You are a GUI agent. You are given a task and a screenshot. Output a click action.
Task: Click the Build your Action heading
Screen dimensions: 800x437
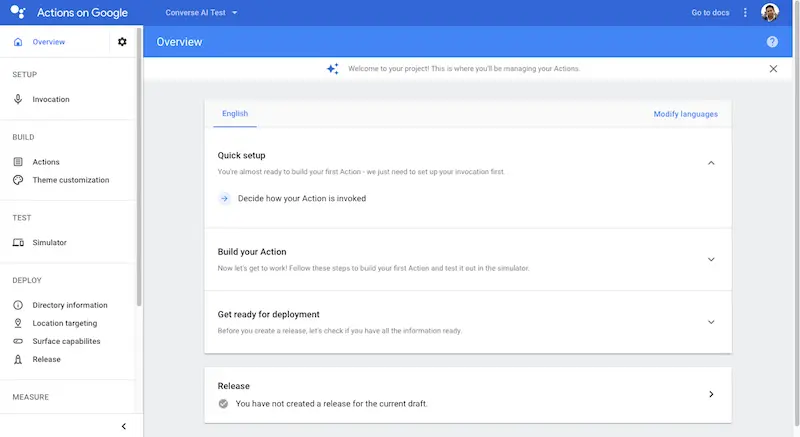pos(252,252)
